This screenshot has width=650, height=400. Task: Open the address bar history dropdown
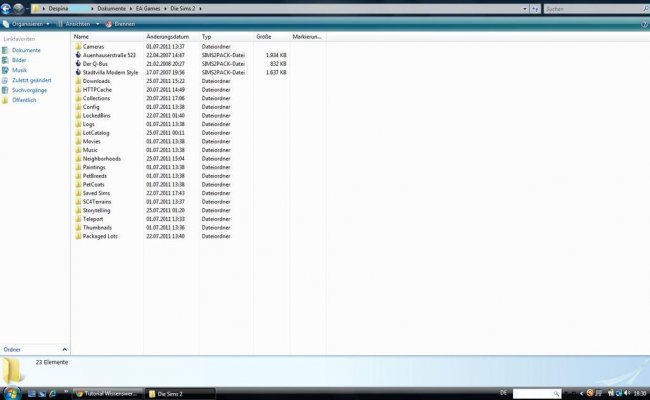tap(525, 9)
